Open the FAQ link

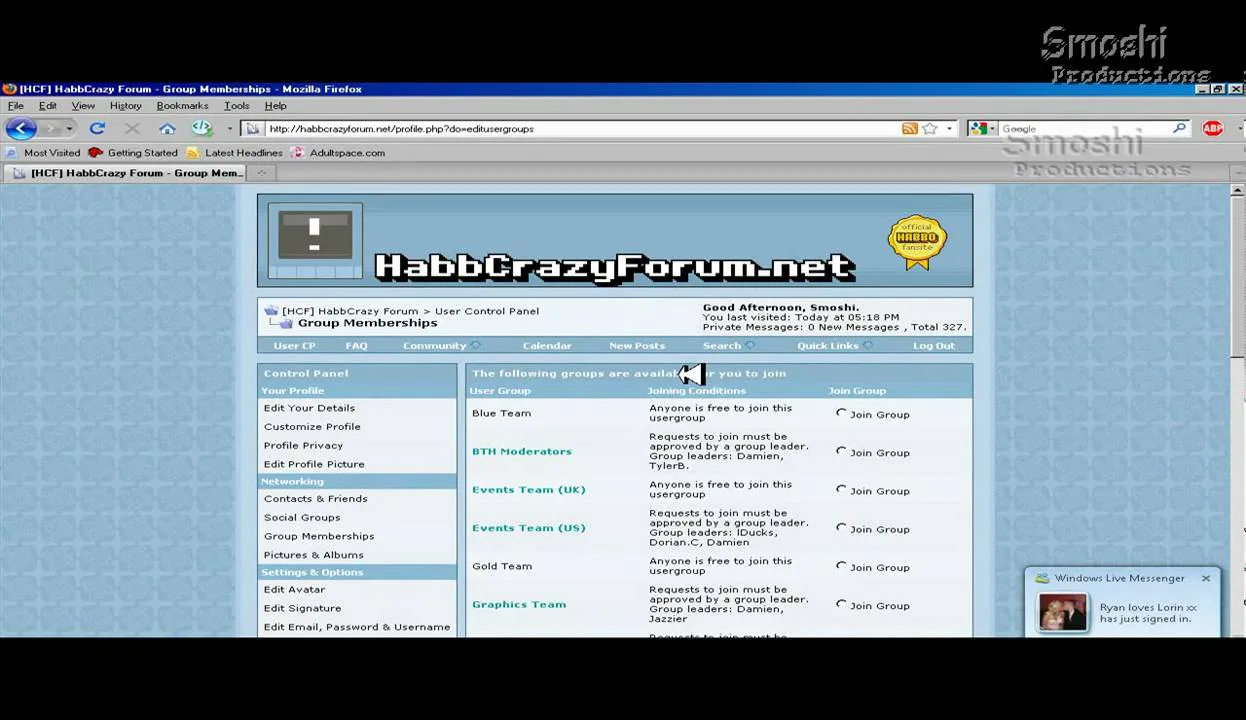[x=356, y=346]
